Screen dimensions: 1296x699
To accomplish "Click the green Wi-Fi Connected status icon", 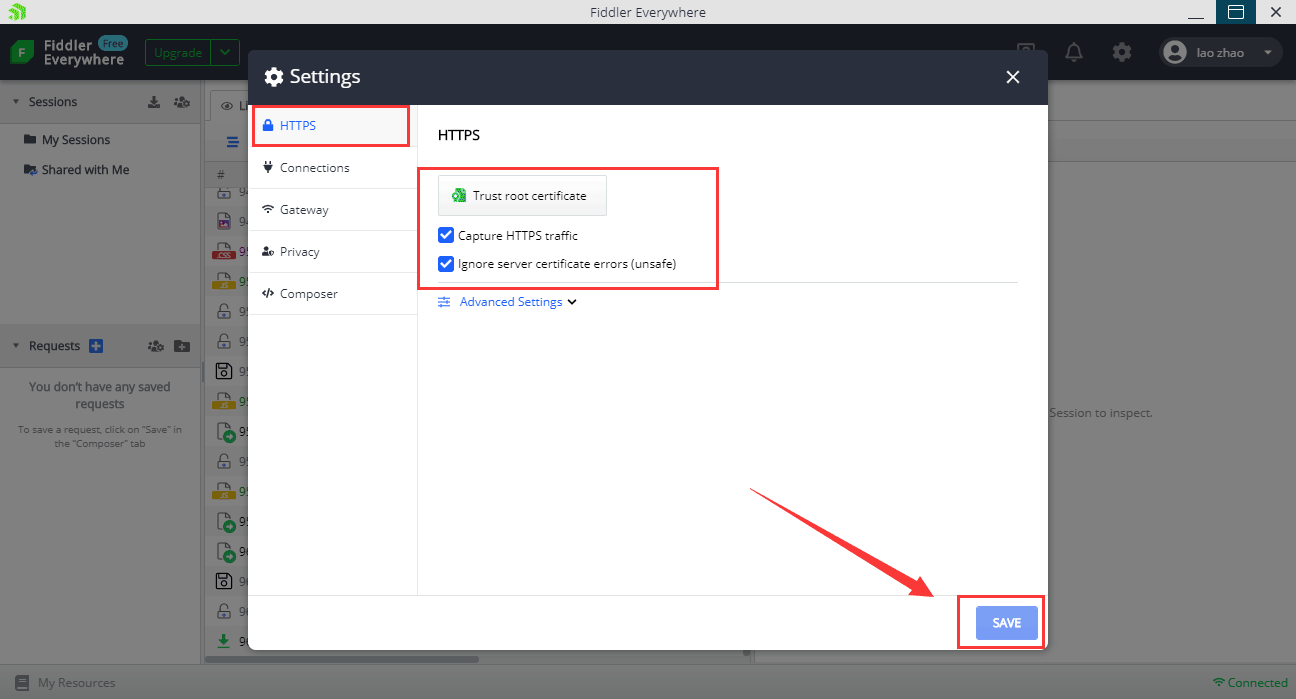I will [1219, 683].
